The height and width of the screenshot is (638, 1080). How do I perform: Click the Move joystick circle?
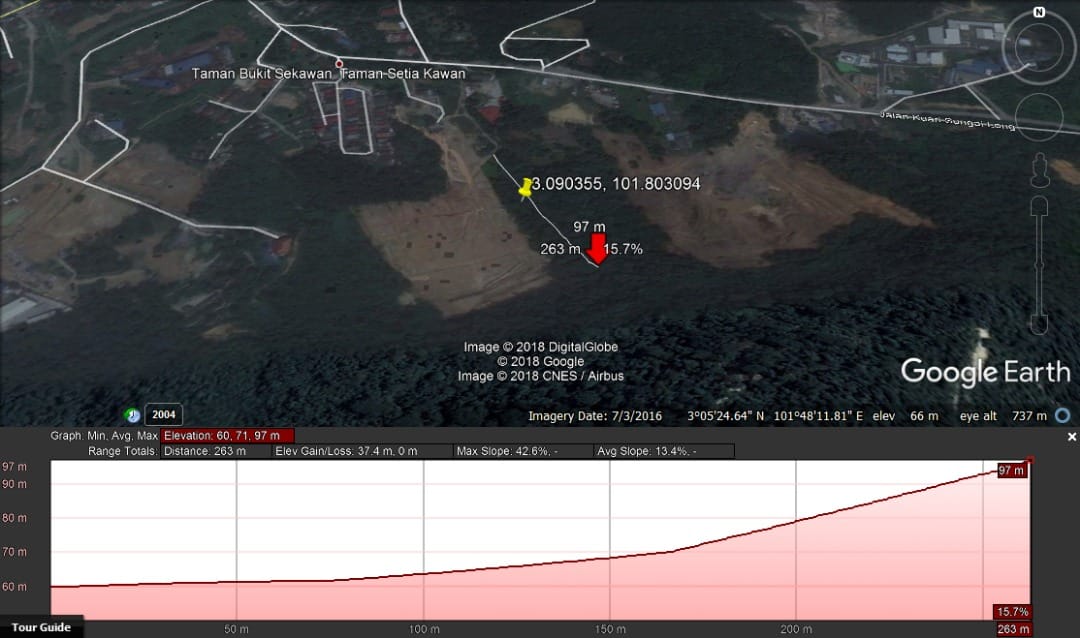click(1038, 116)
